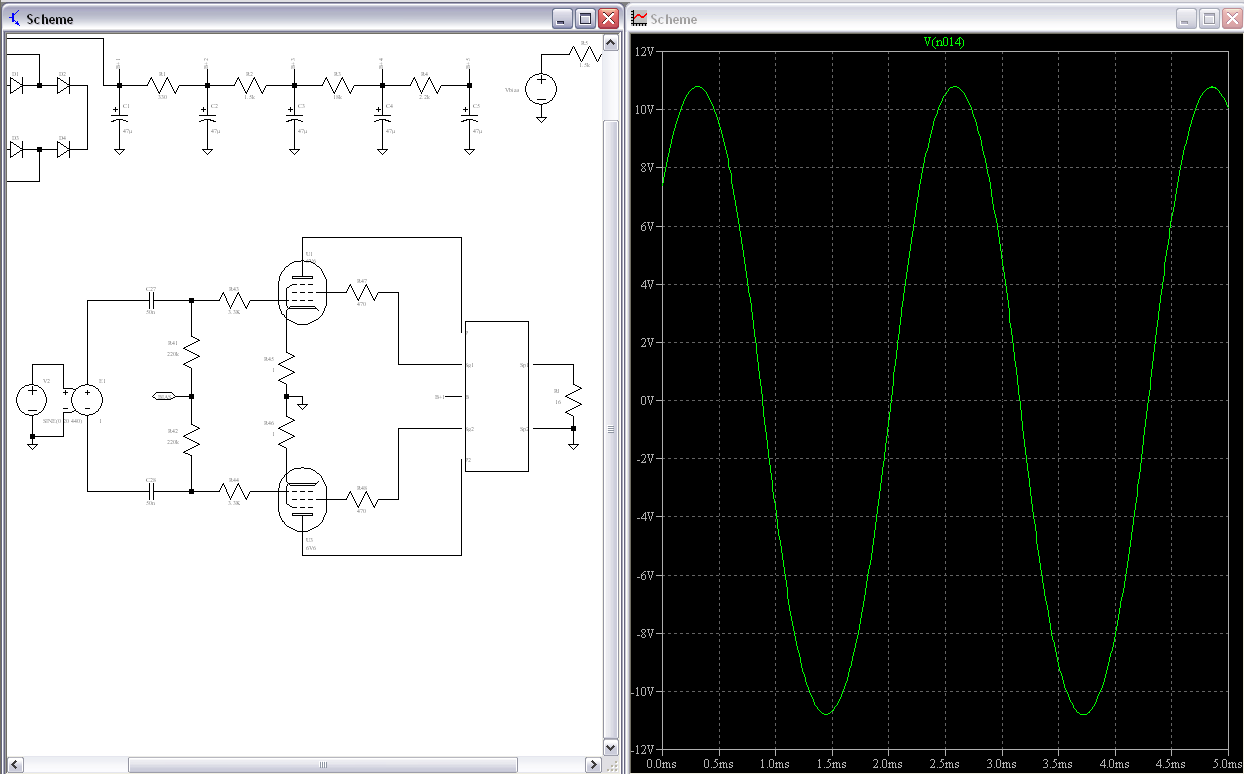1244x774 pixels.
Task: Click the schematic horizontal scrollbar thumb
Action: pyautogui.click(x=323, y=765)
